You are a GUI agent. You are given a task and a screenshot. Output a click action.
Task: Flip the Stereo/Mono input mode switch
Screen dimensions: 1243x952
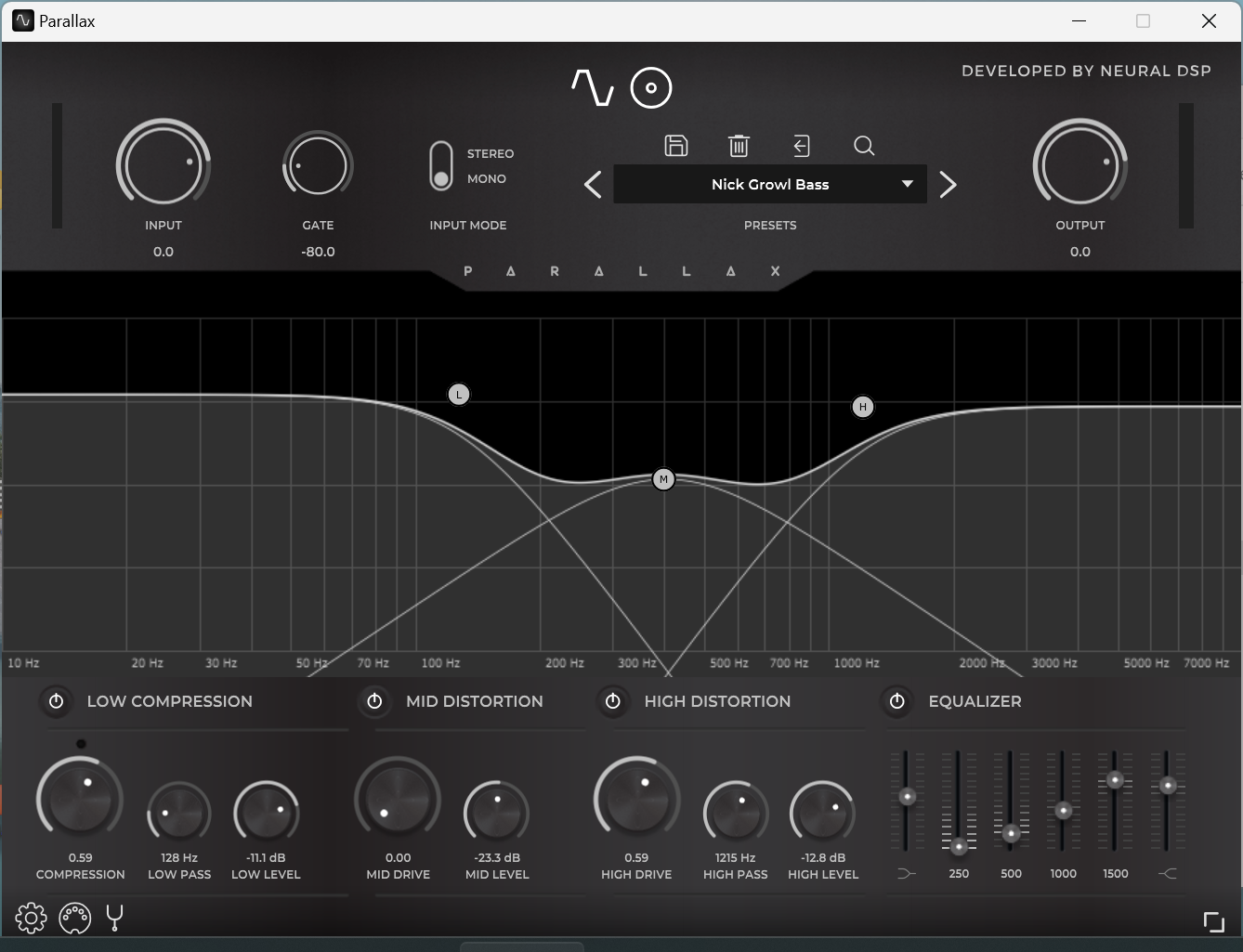pyautogui.click(x=441, y=167)
